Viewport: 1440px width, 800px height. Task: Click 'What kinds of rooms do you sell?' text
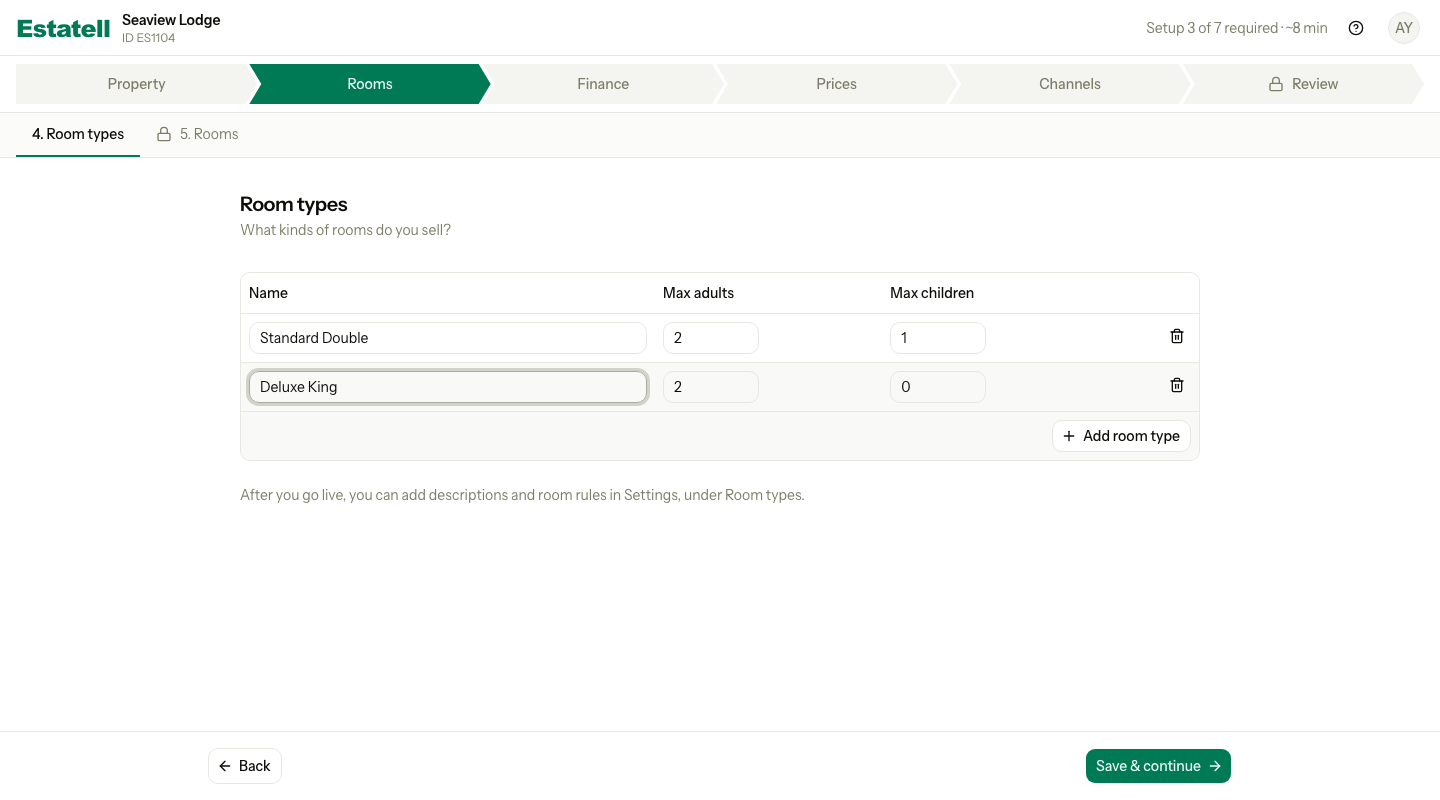pyautogui.click(x=346, y=230)
